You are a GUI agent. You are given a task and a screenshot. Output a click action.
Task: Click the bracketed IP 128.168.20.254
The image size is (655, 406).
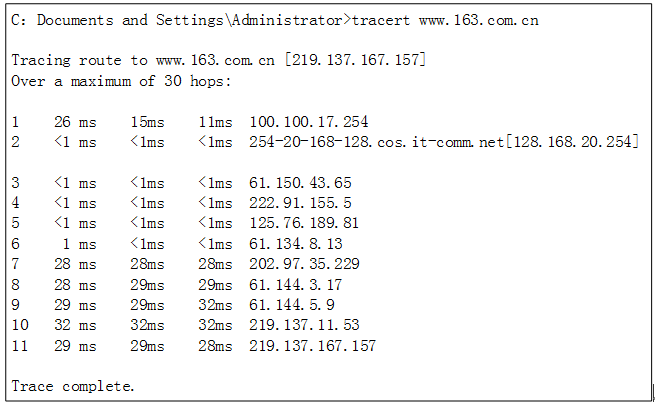(572, 142)
